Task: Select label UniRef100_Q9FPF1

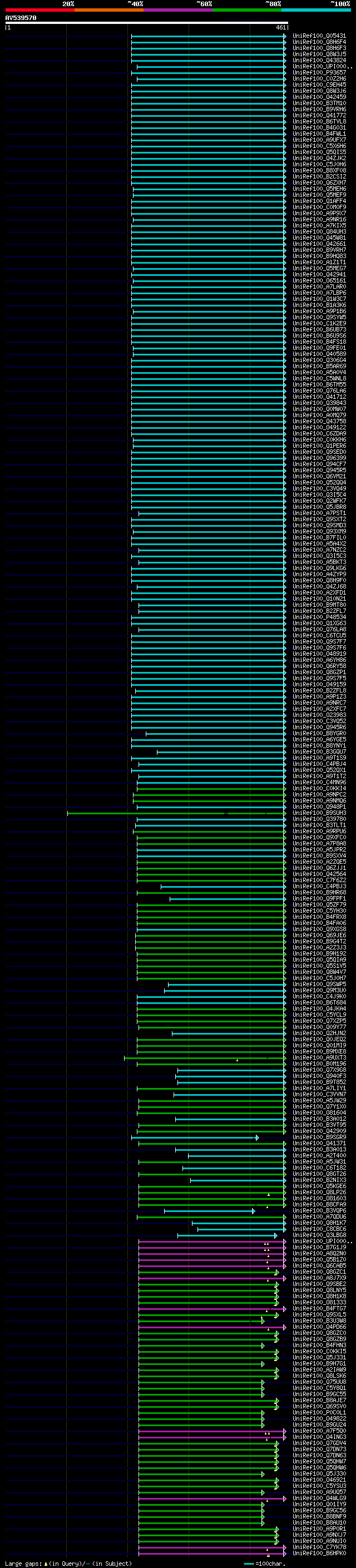Action: pos(319,898)
